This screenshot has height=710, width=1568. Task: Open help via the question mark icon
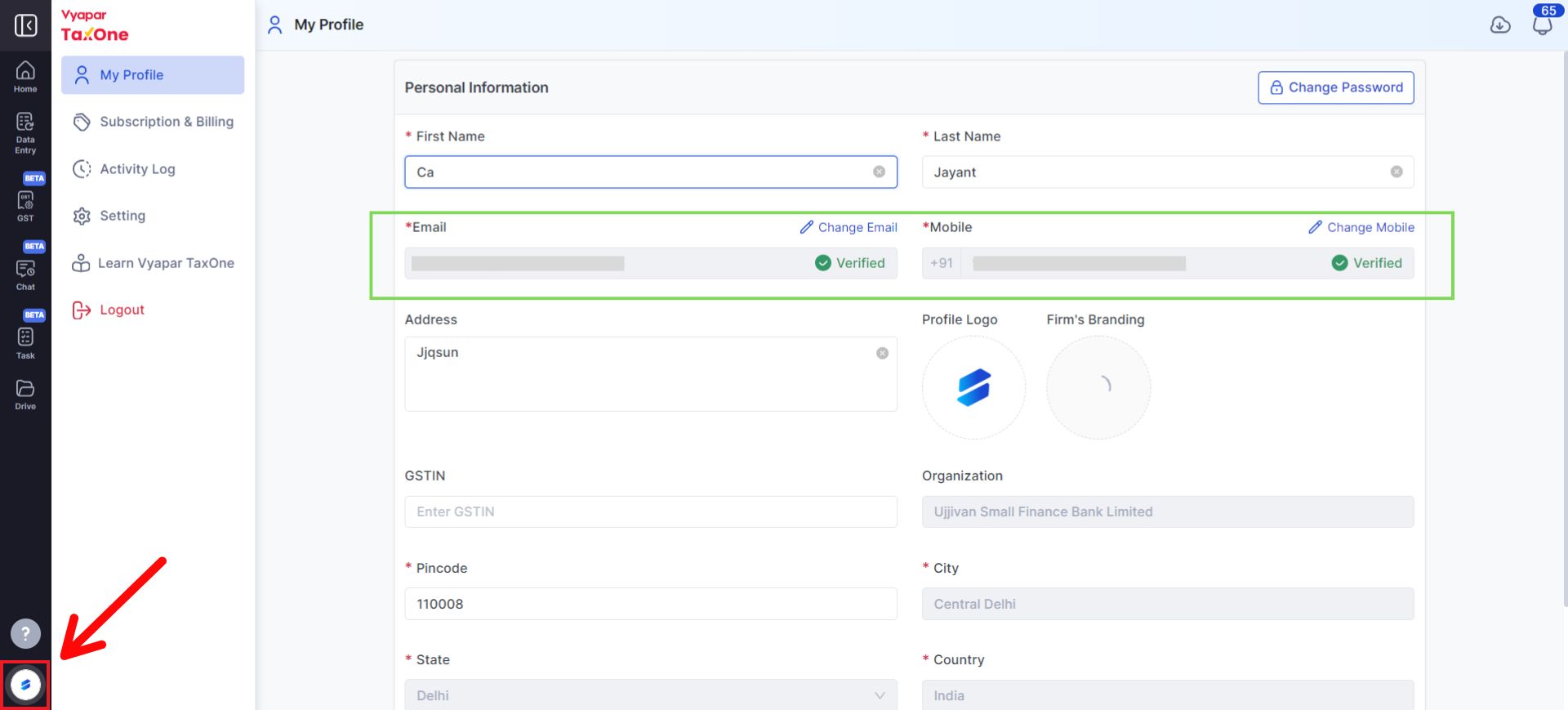(25, 633)
